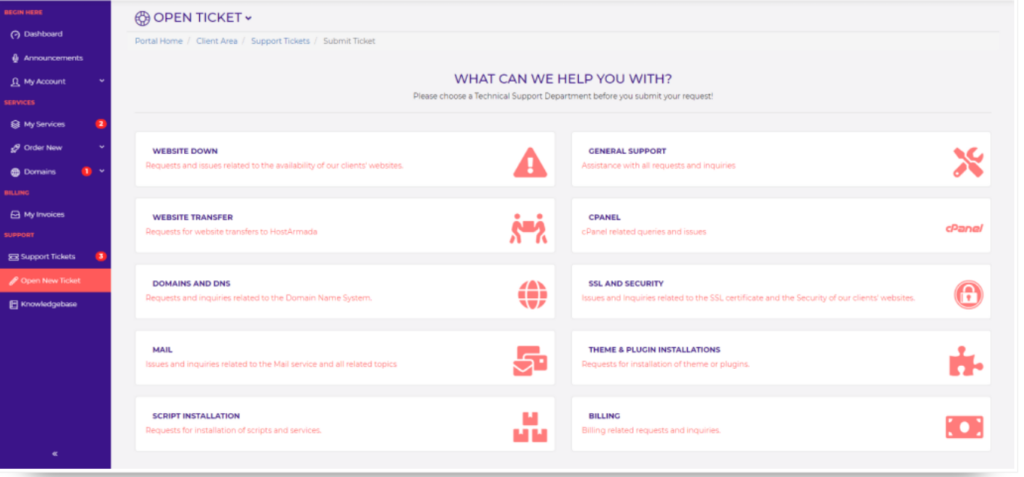This screenshot has width=1024, height=477.
Task: Collapse the sidebar with the double arrow
Action: pyautogui.click(x=55, y=453)
